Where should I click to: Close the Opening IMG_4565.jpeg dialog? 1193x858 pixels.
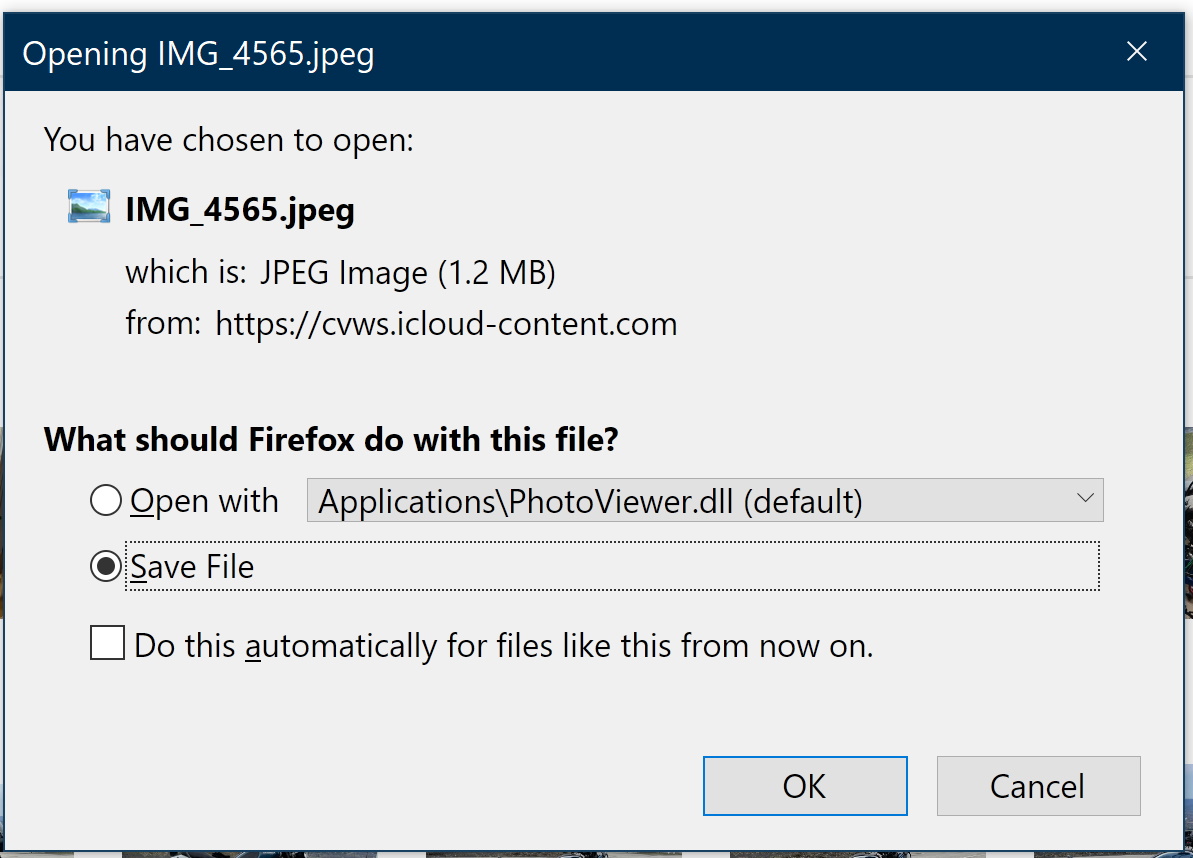tap(1137, 52)
